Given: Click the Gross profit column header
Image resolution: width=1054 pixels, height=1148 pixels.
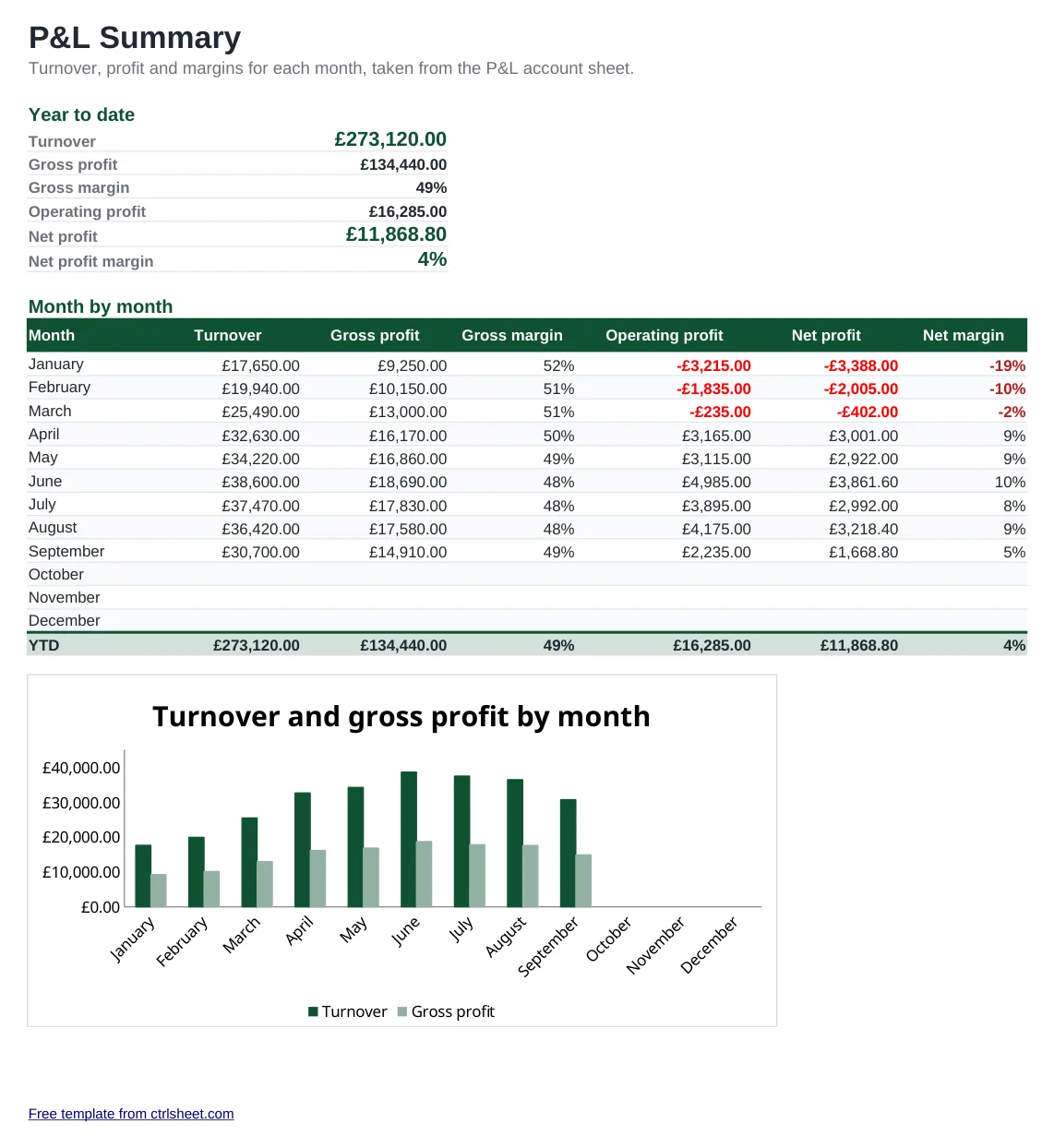Looking at the screenshot, I should (x=375, y=335).
